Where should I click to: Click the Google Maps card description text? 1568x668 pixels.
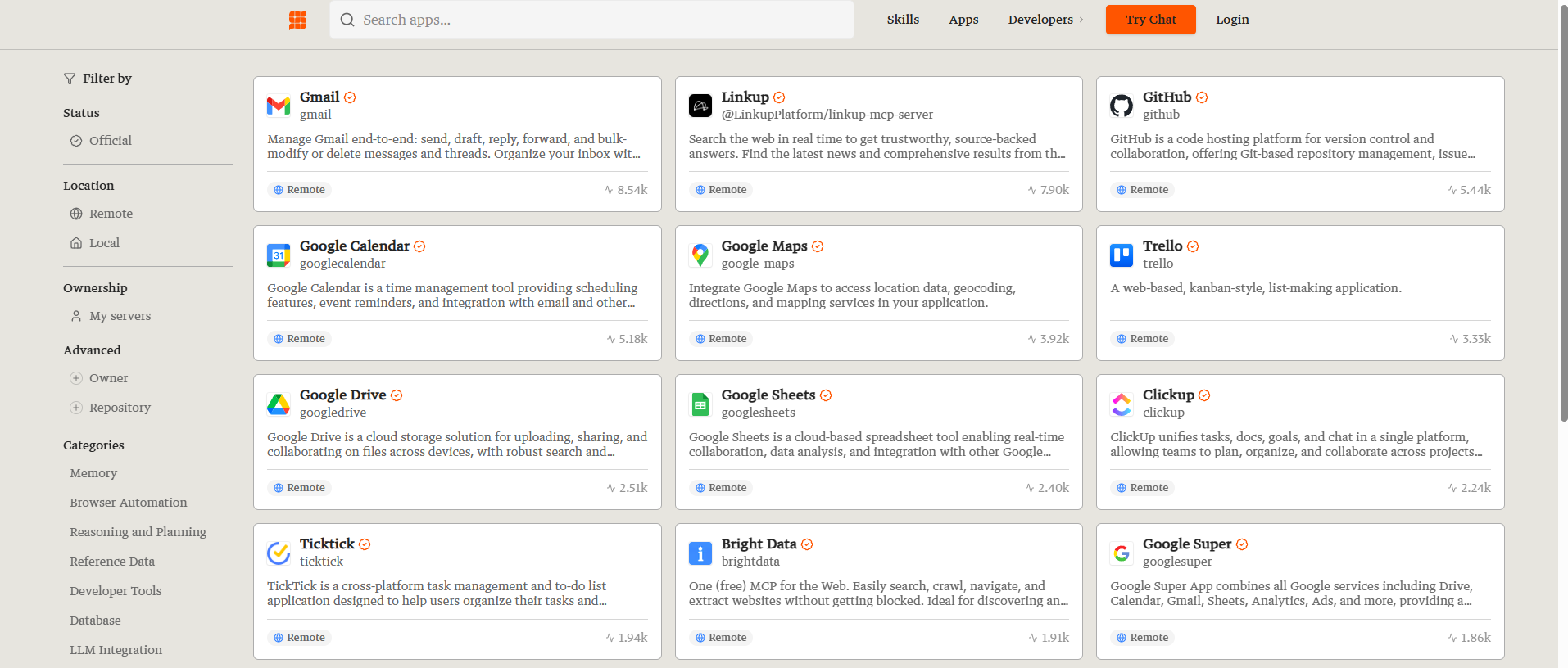[852, 296]
